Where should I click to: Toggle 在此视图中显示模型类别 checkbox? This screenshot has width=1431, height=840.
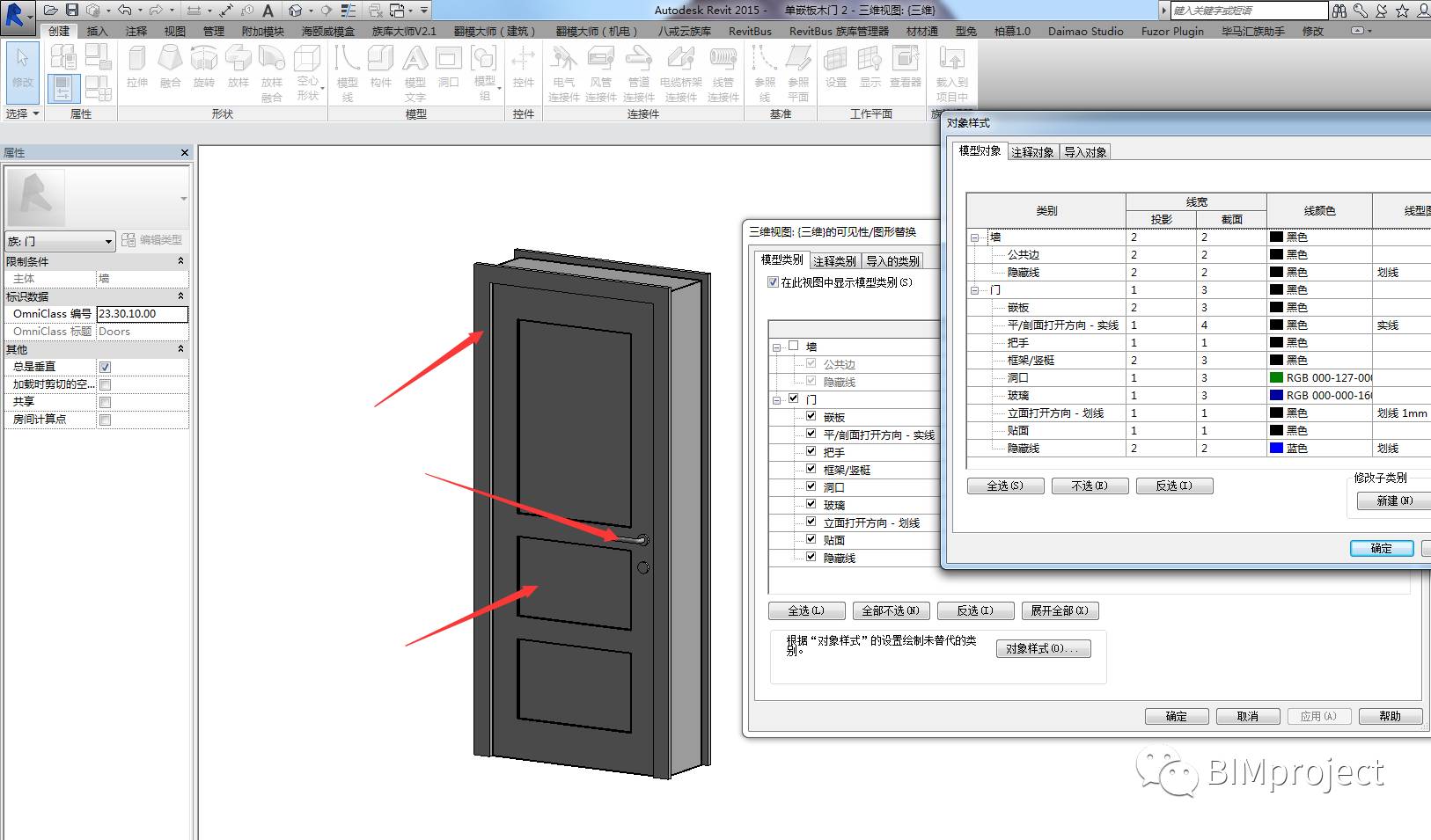[774, 282]
